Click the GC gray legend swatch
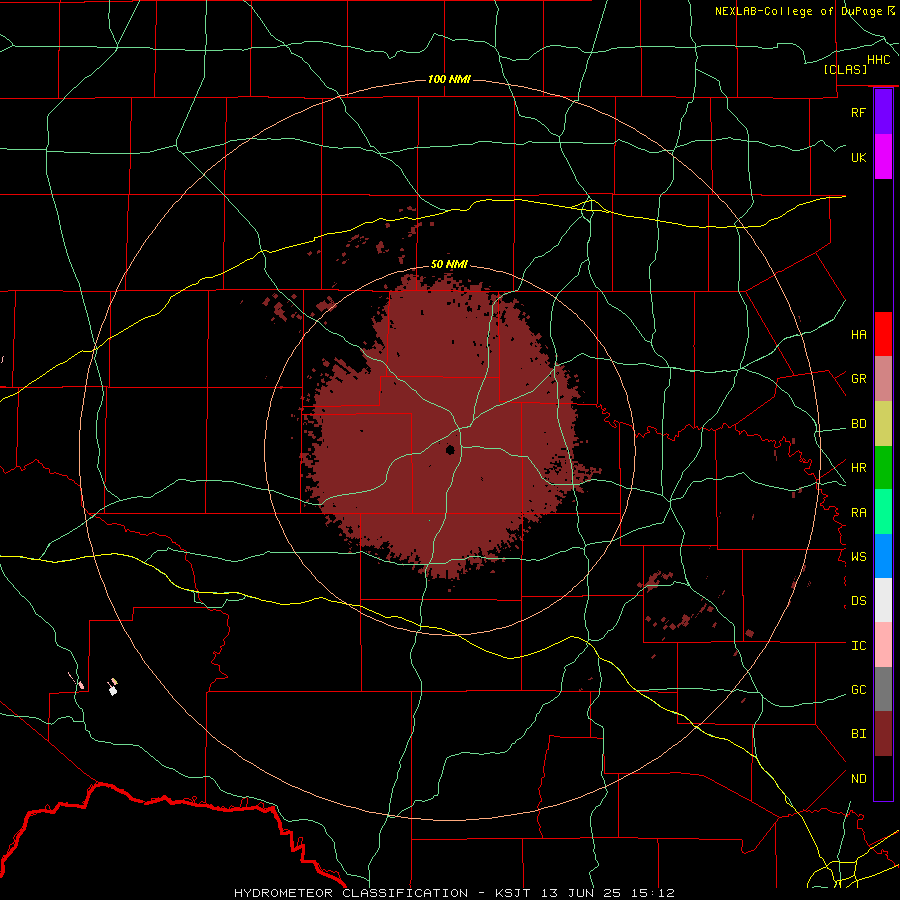The image size is (900, 900). pyautogui.click(x=883, y=689)
